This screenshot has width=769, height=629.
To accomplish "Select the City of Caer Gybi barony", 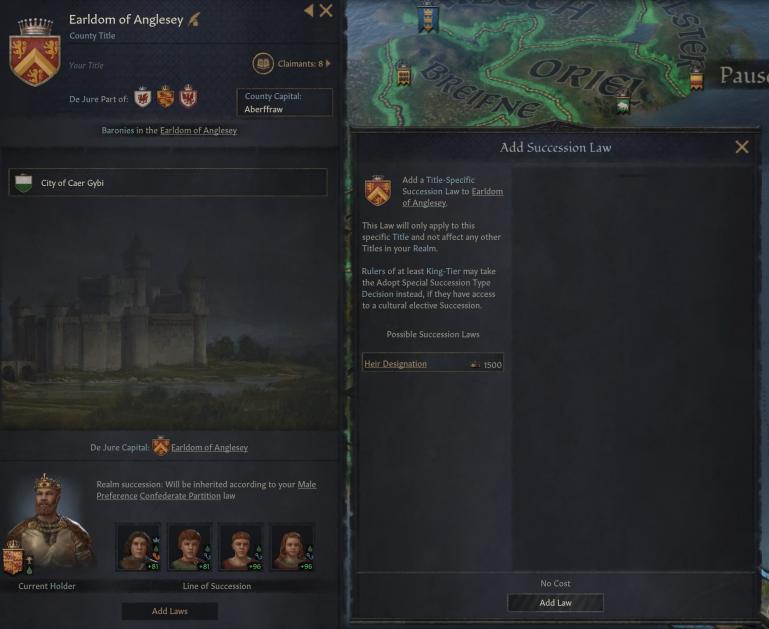I will coord(168,183).
